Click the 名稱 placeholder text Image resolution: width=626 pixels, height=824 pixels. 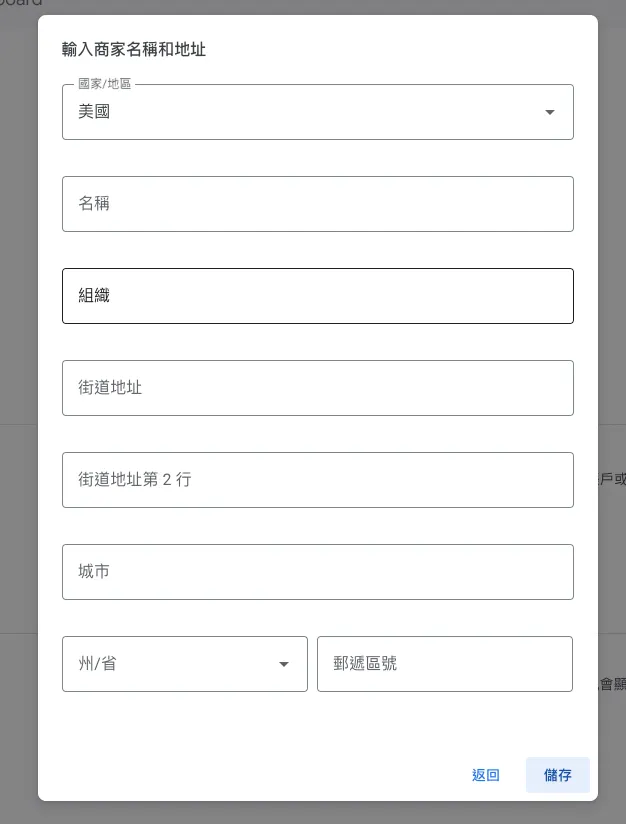coord(94,204)
